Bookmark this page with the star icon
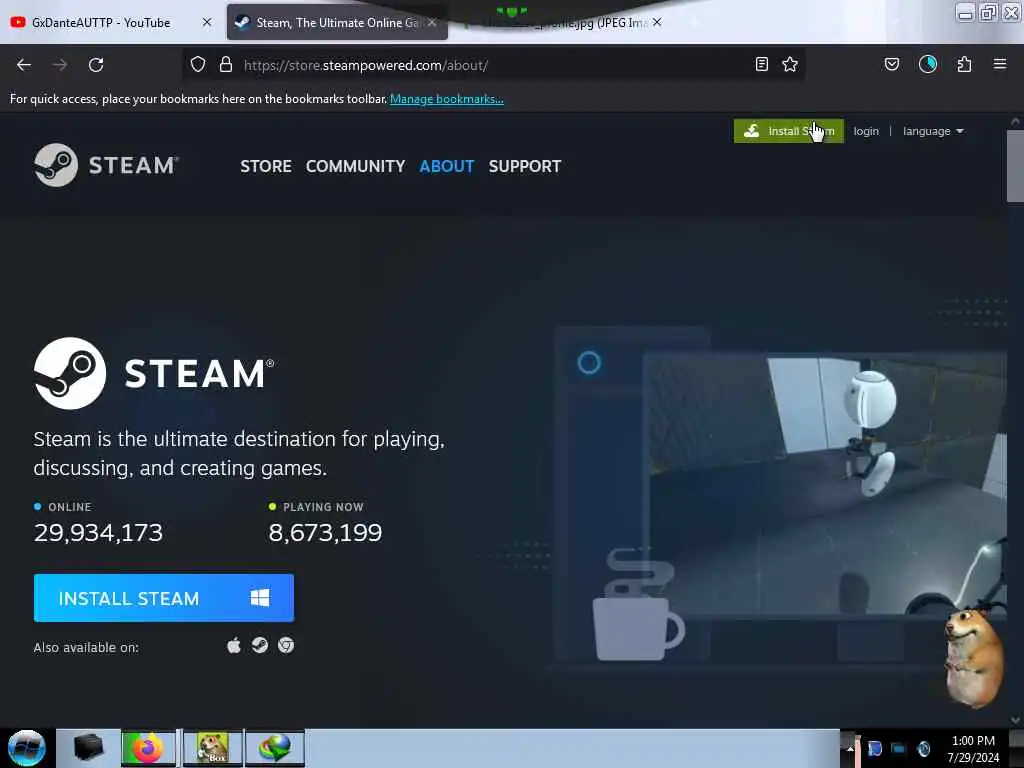Screen dimensions: 1024x768 (x=790, y=64)
